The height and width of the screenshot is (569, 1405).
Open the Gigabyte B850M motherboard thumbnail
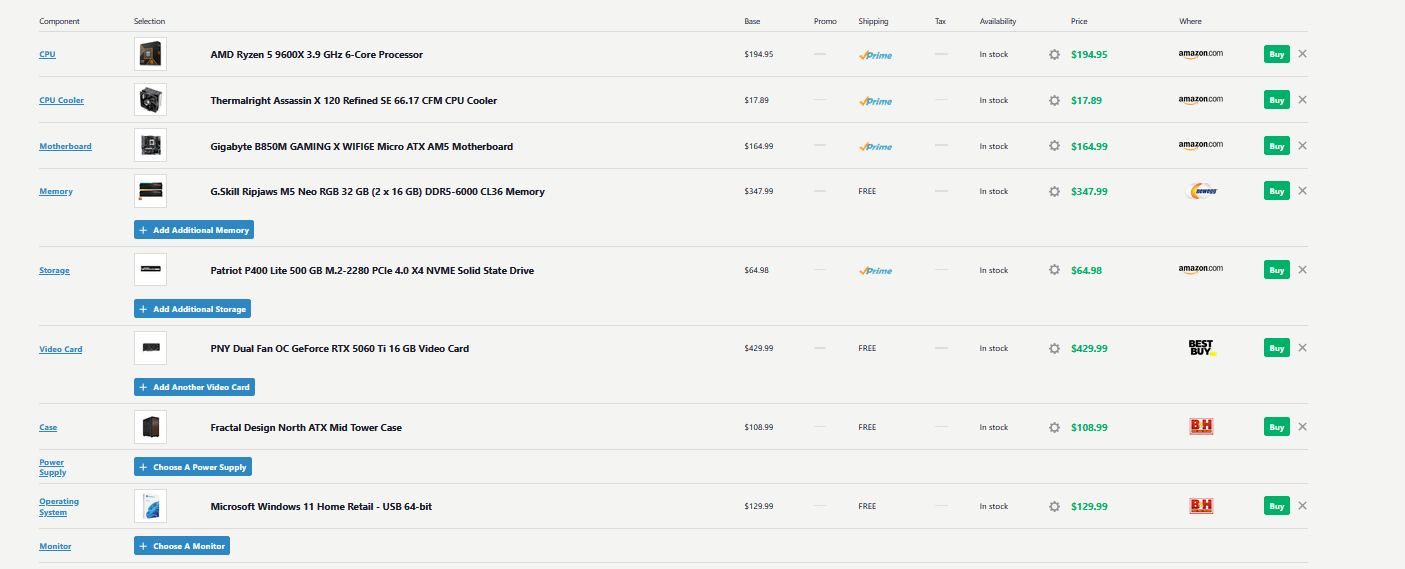(x=150, y=146)
